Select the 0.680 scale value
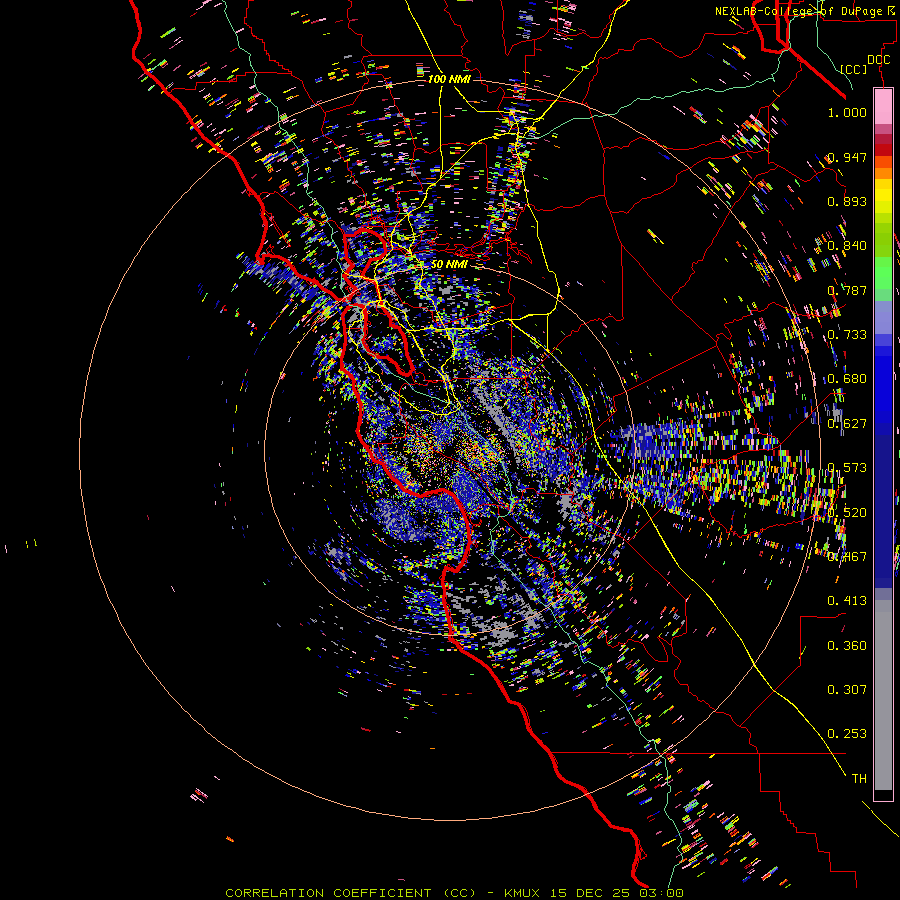This screenshot has height=900, width=900. click(x=847, y=379)
